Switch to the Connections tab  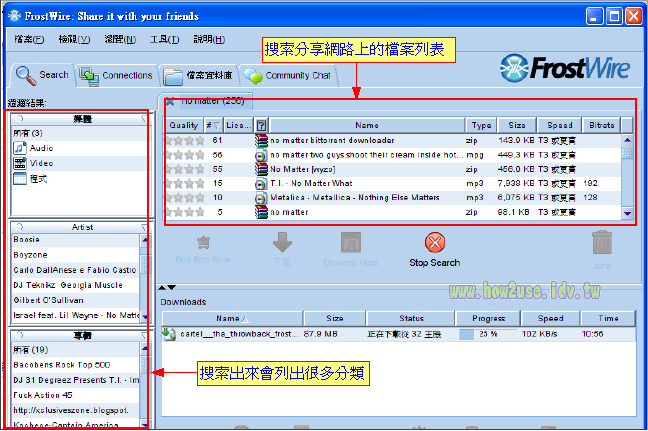tap(116, 75)
